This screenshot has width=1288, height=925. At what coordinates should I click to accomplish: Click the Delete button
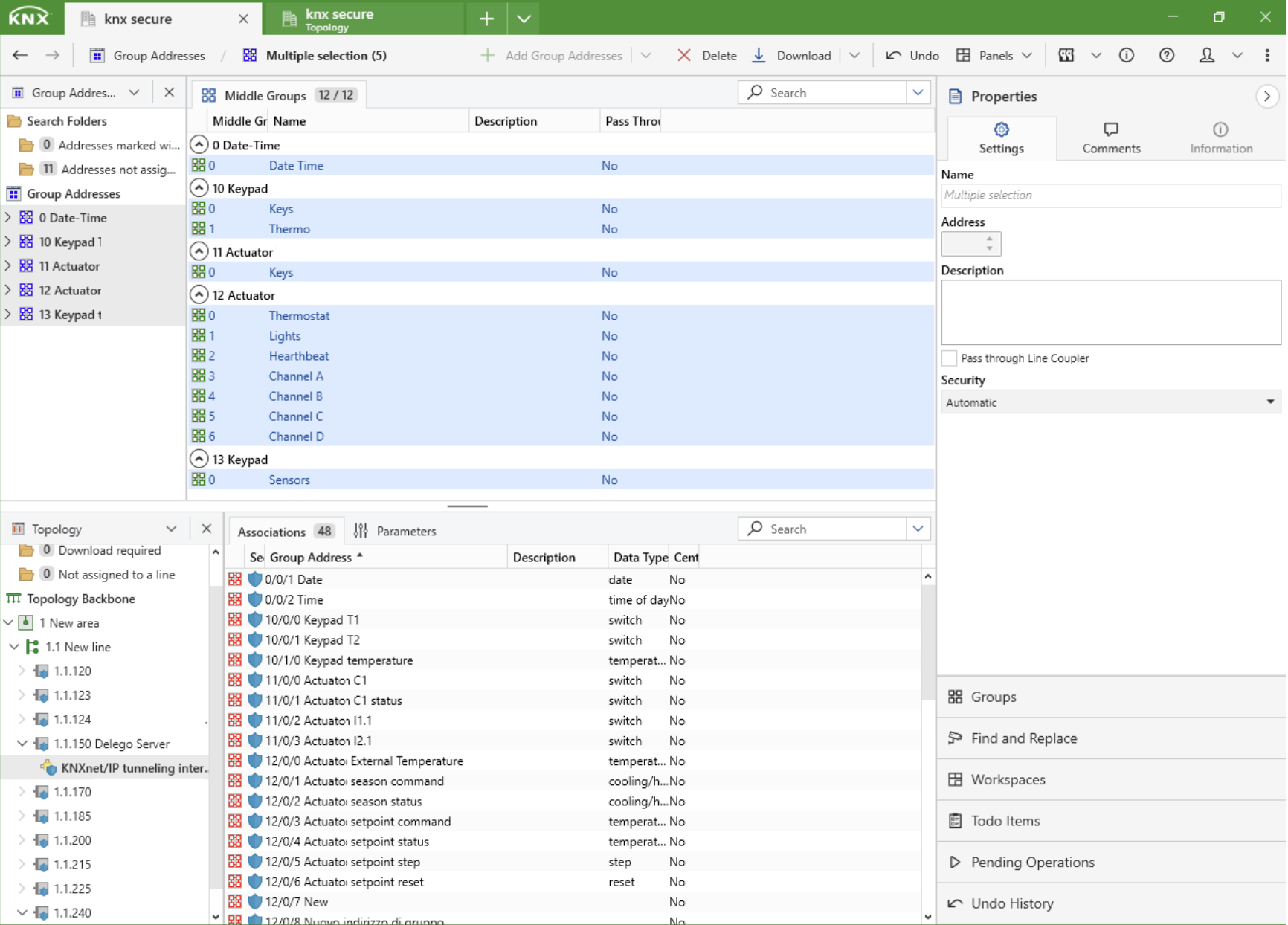(706, 55)
